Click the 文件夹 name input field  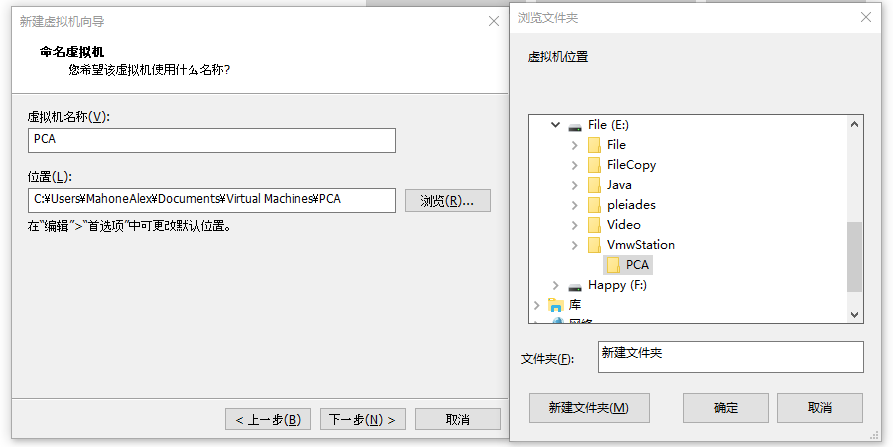tap(731, 357)
